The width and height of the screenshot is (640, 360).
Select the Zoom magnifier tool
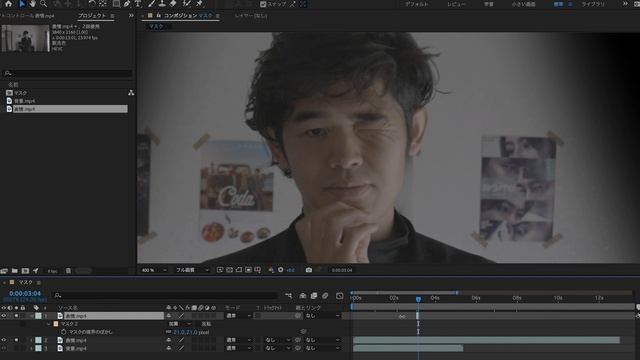(x=43, y=4)
